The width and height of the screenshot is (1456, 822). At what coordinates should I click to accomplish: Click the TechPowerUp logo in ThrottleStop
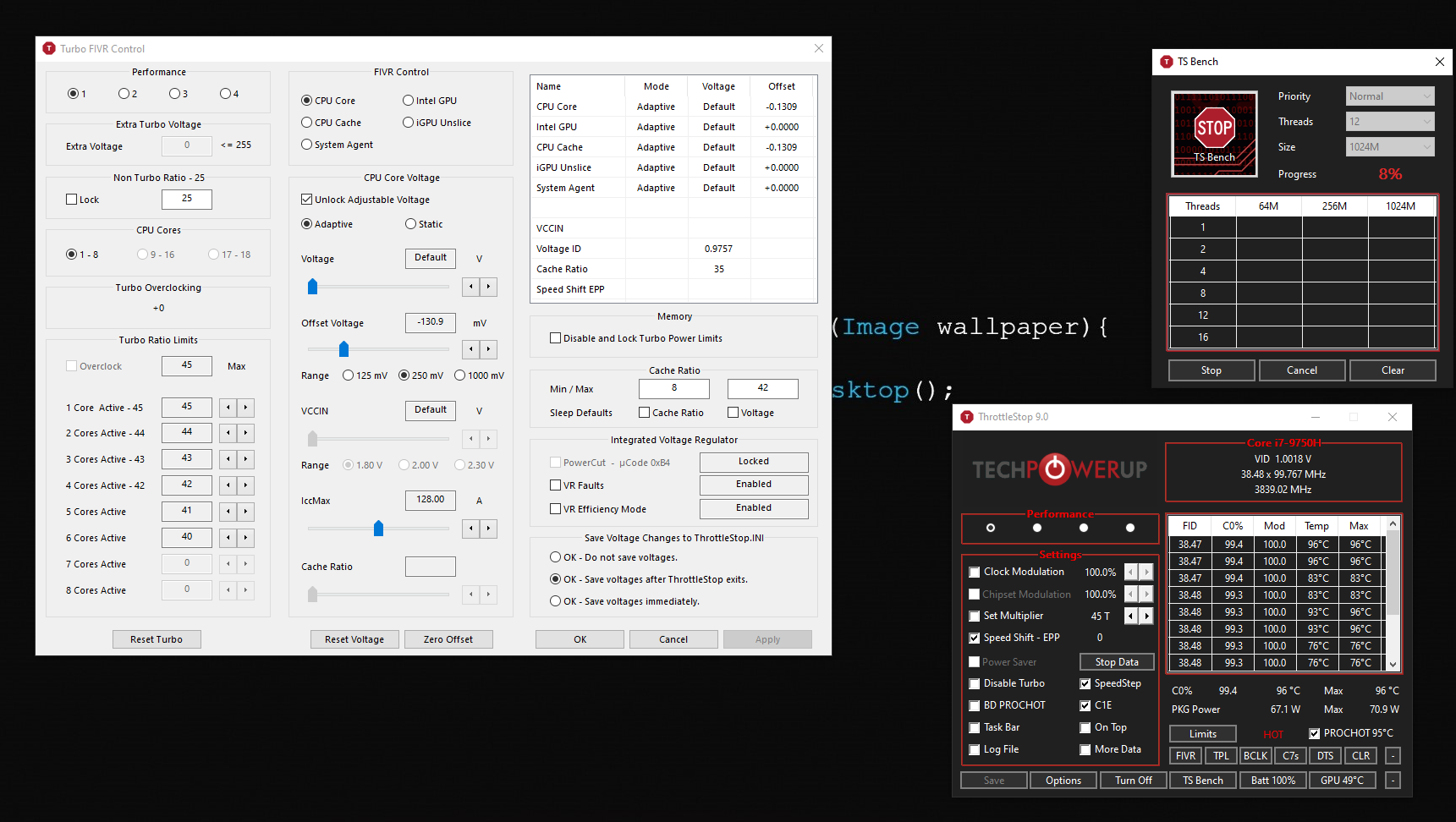1059,469
